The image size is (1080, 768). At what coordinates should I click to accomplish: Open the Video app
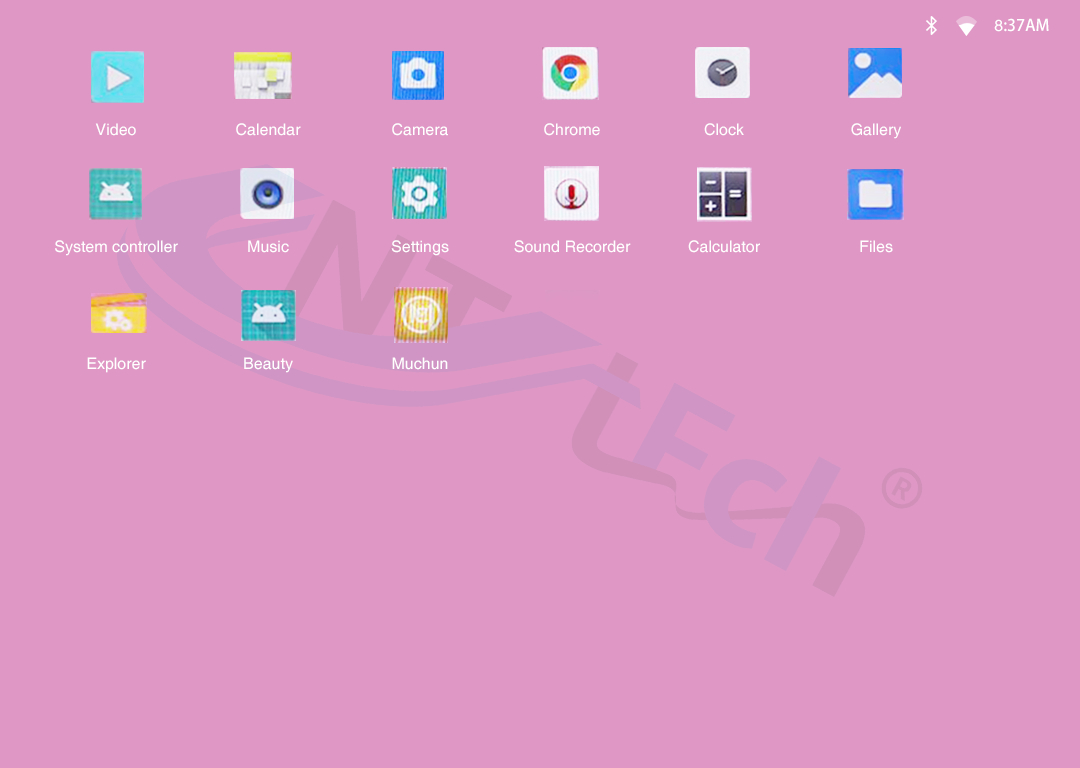click(x=117, y=77)
